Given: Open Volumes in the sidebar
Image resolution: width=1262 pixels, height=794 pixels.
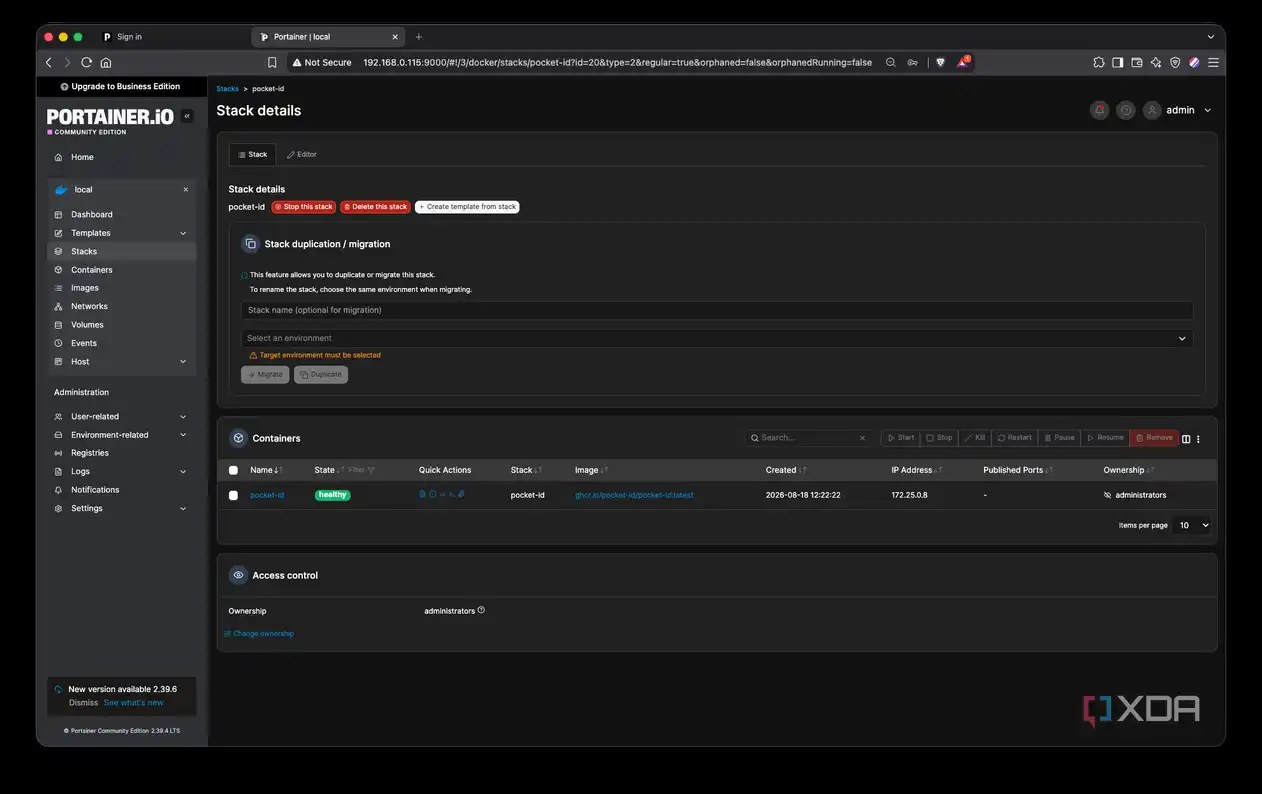Looking at the screenshot, I should 122,325.
